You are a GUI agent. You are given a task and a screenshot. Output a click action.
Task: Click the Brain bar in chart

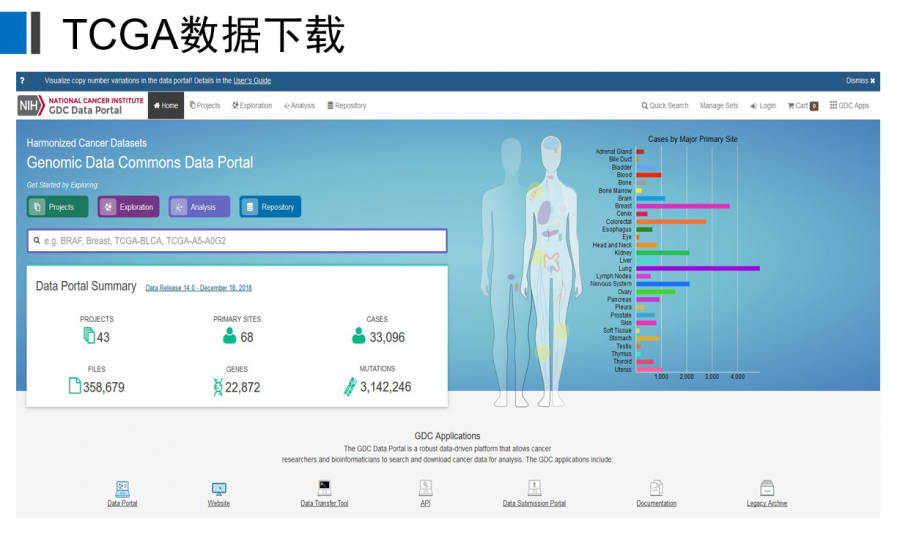(650, 198)
